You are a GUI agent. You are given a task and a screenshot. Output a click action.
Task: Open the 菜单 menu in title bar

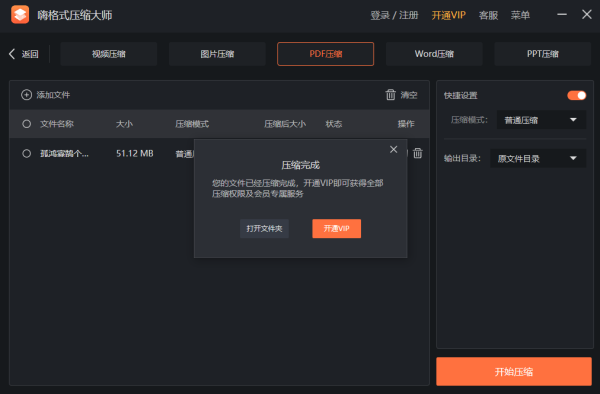[x=520, y=15]
